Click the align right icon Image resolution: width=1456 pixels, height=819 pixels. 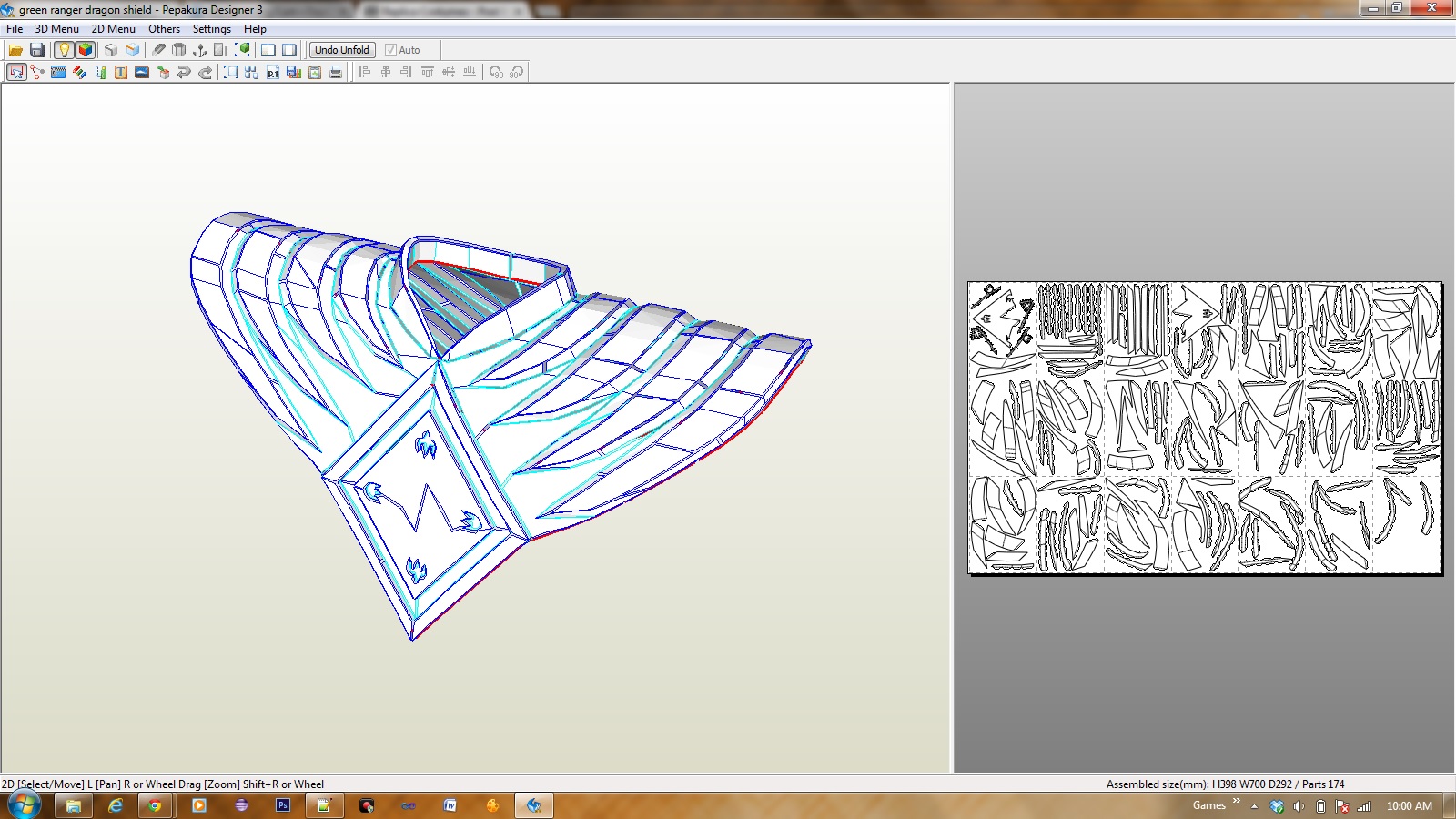tap(407, 72)
